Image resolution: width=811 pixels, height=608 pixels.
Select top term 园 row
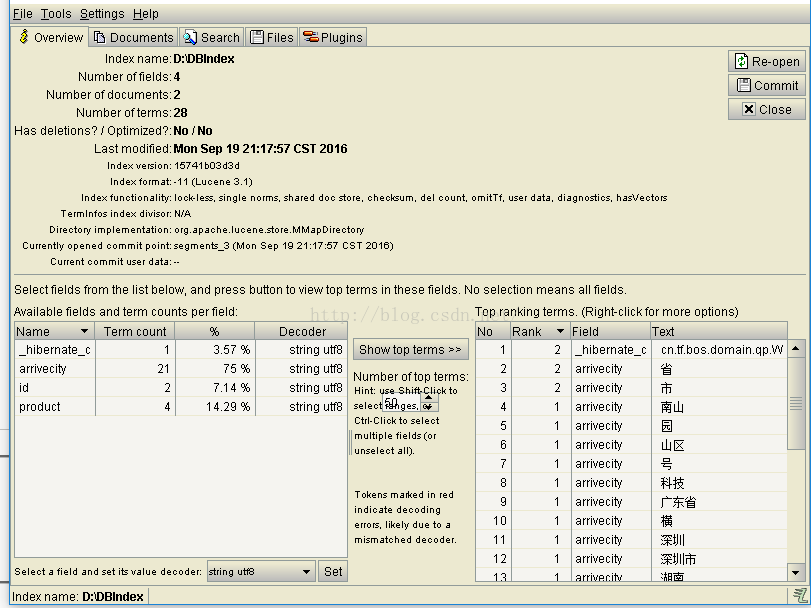point(632,426)
